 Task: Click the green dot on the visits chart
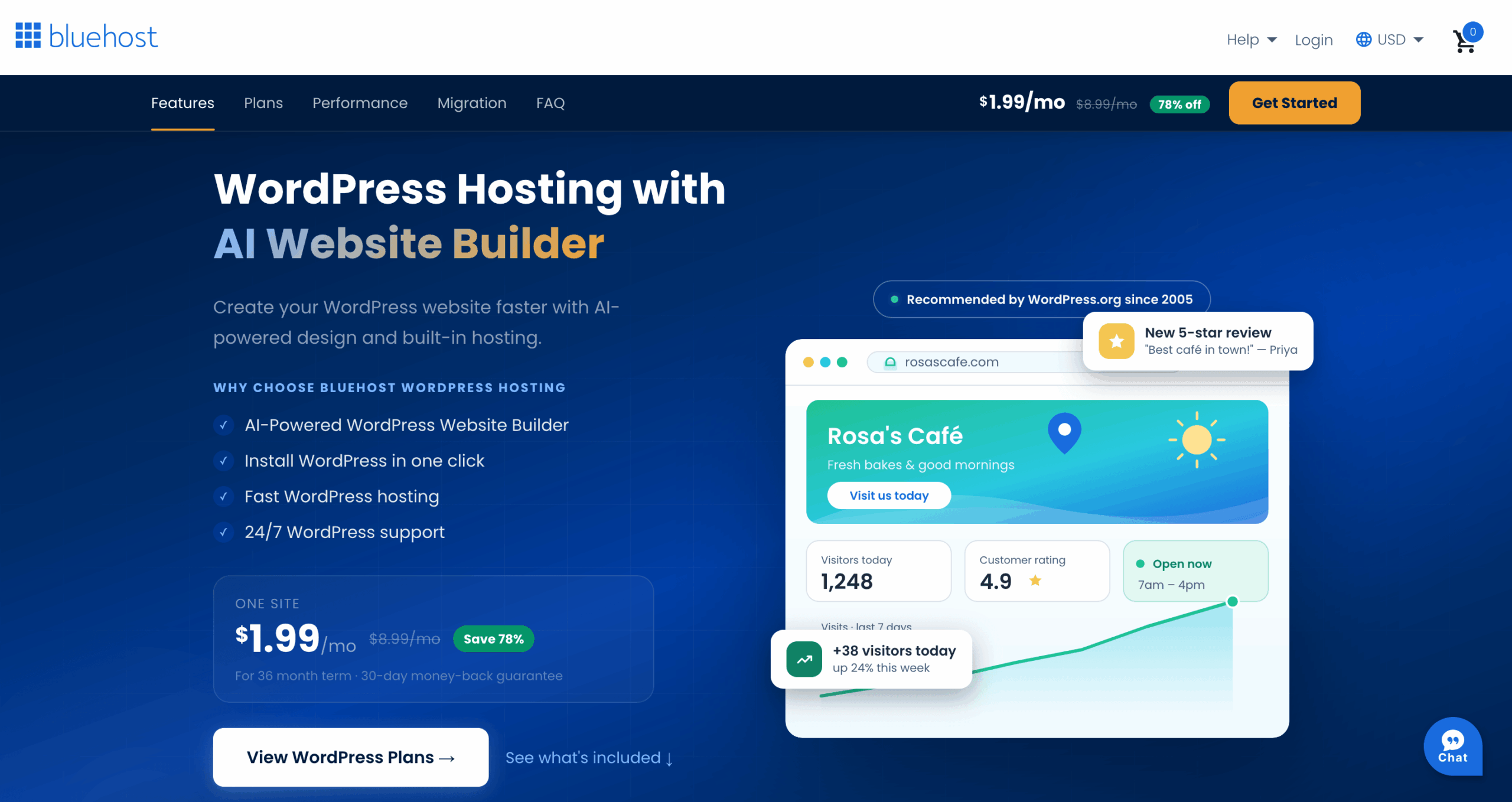pyautogui.click(x=1232, y=602)
